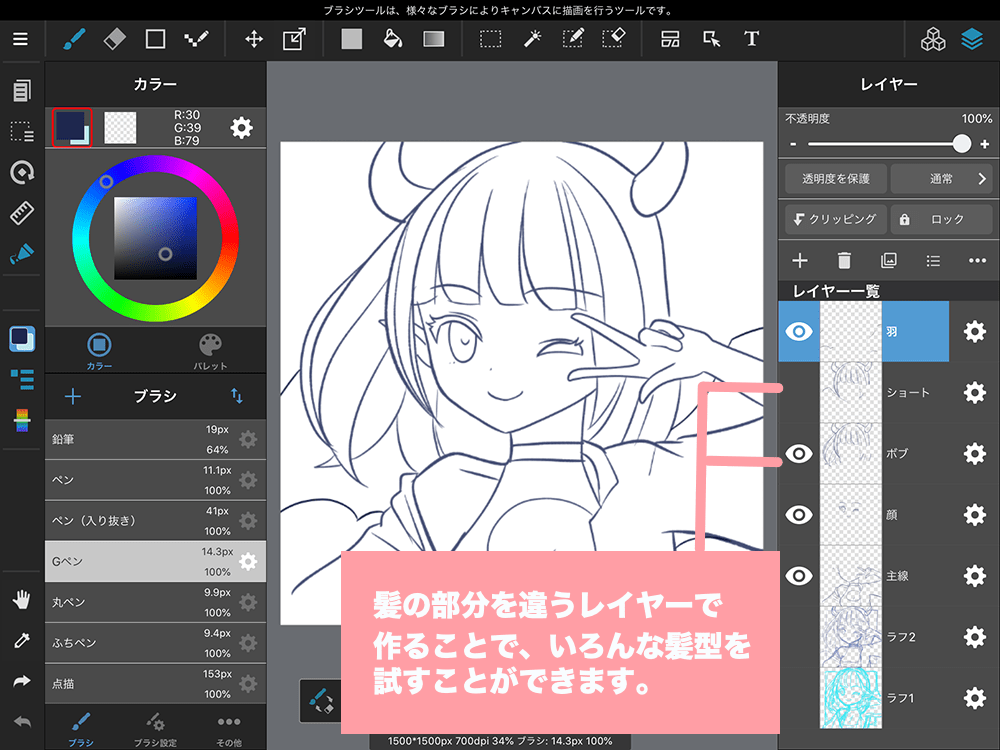Switch to the カラー tab
This screenshot has width=1000, height=750.
point(99,351)
